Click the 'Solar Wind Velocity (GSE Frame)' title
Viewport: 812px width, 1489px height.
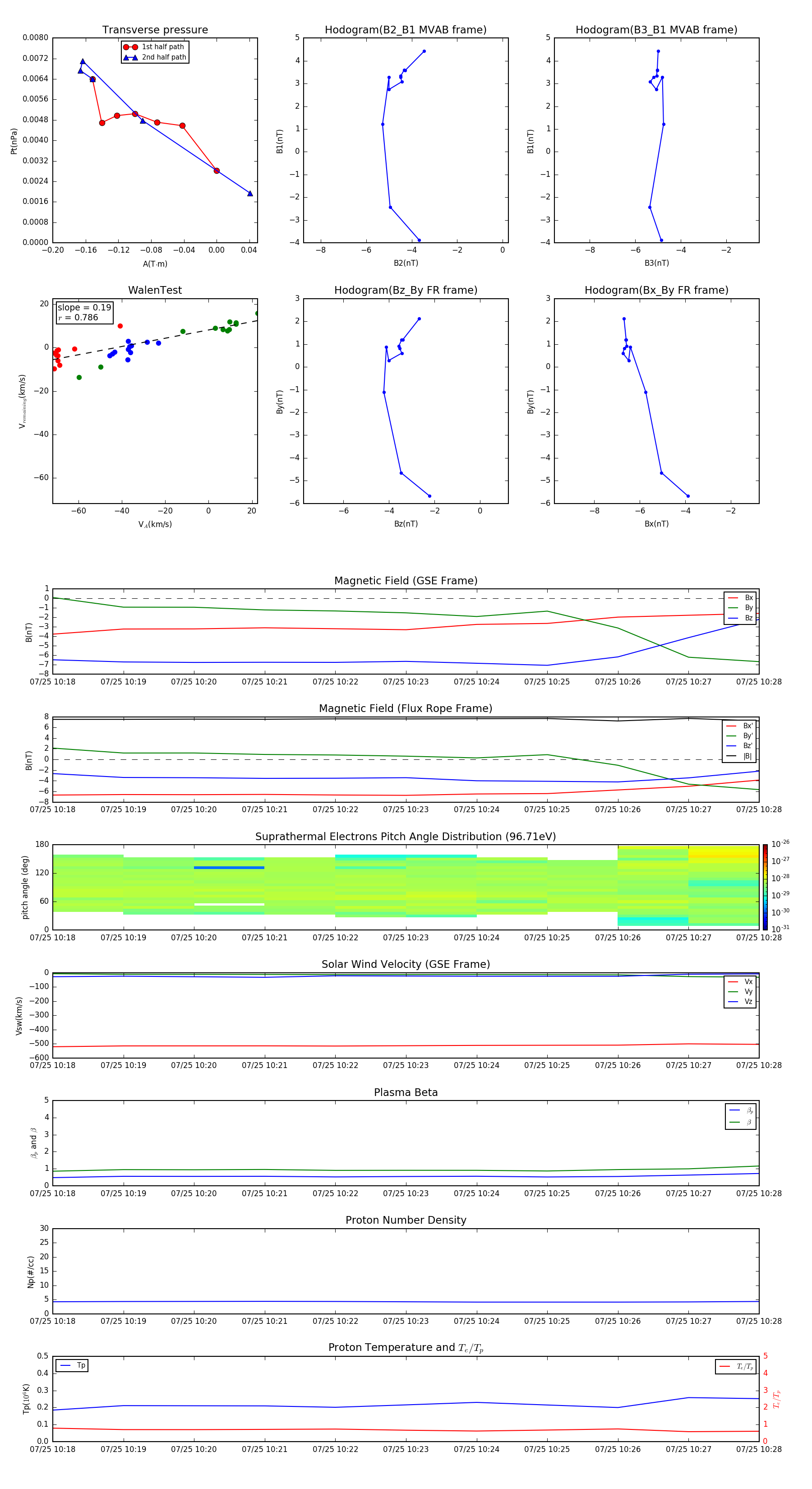406,964
